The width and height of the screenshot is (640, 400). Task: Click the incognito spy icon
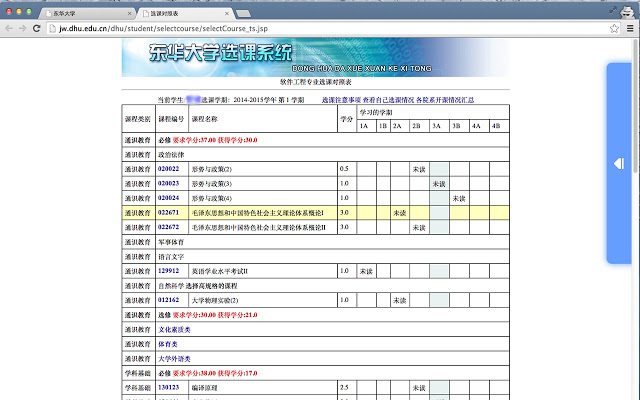(x=627, y=11)
